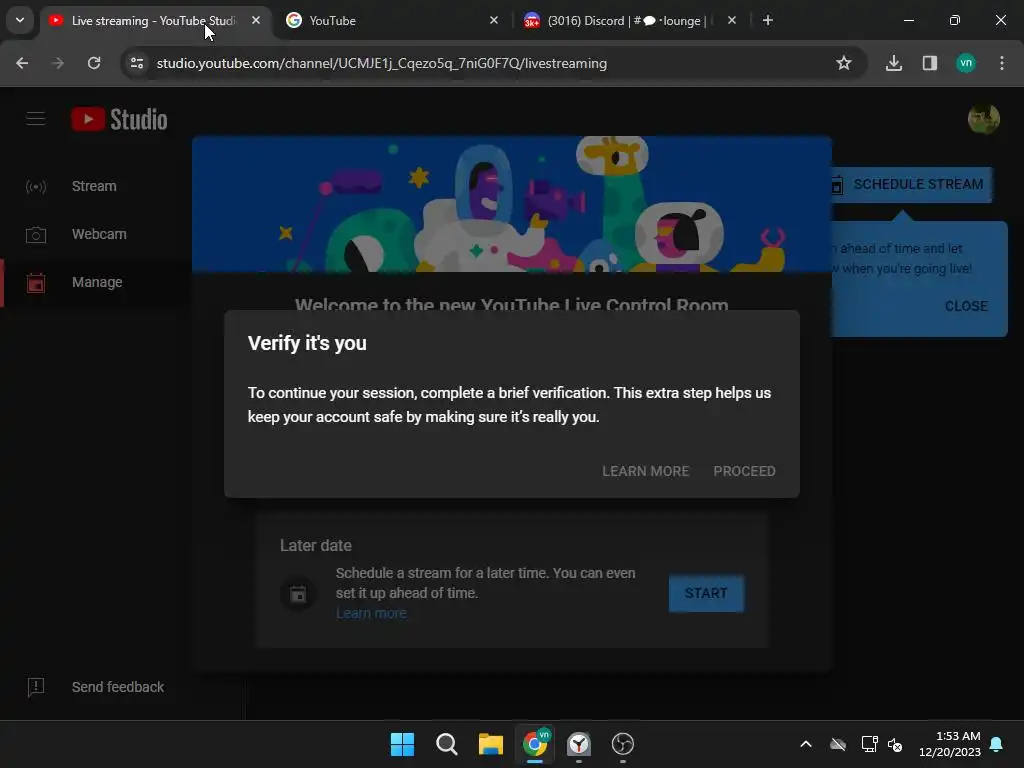The width and height of the screenshot is (1024, 768).
Task: Select Manage in the sidebar
Action: coord(96,282)
